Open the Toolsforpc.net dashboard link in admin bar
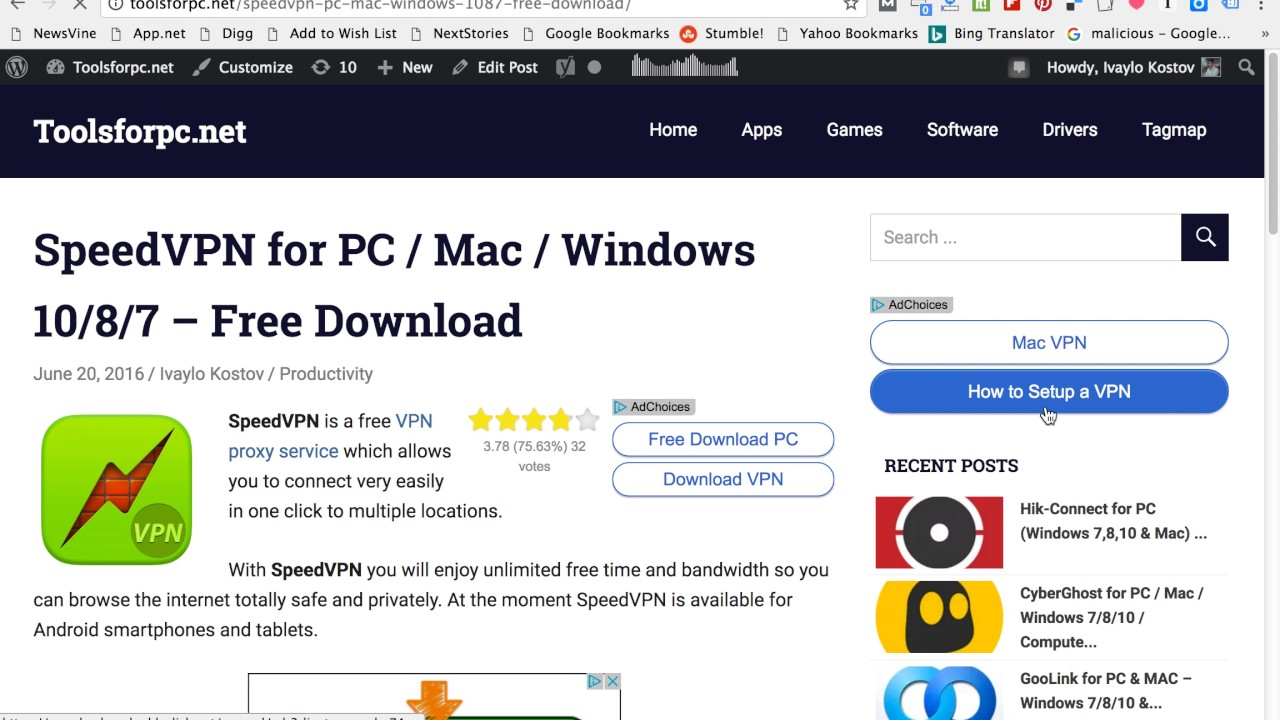Viewport: 1280px width, 720px height. coord(110,67)
